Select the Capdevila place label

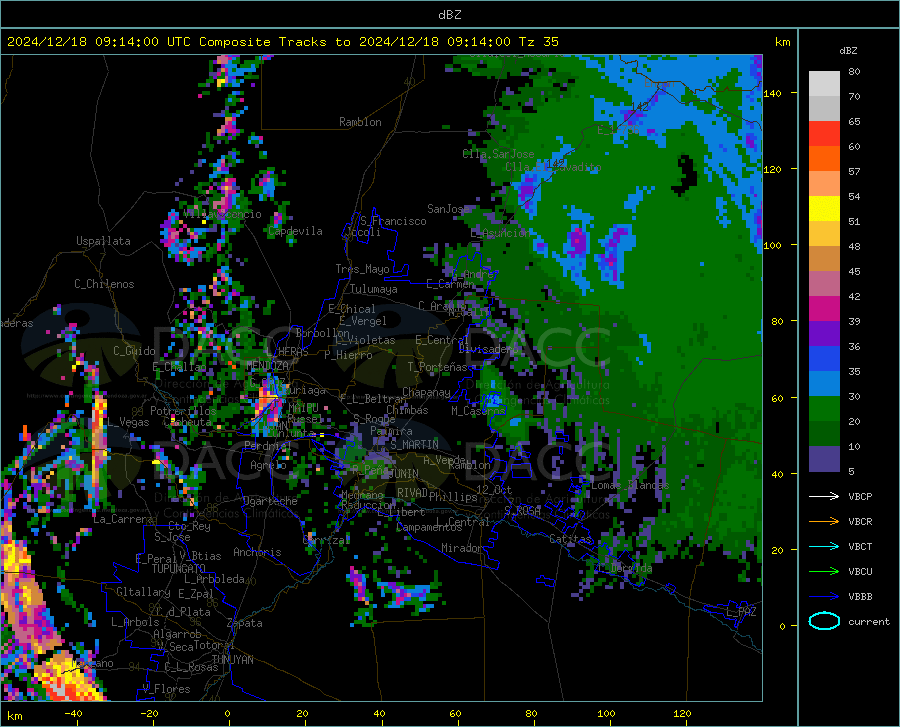[295, 231]
